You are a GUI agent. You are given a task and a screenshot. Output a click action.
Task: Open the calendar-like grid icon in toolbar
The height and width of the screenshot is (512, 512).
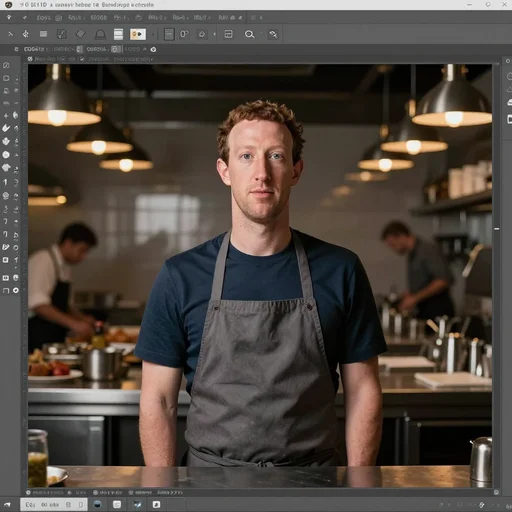point(229,34)
